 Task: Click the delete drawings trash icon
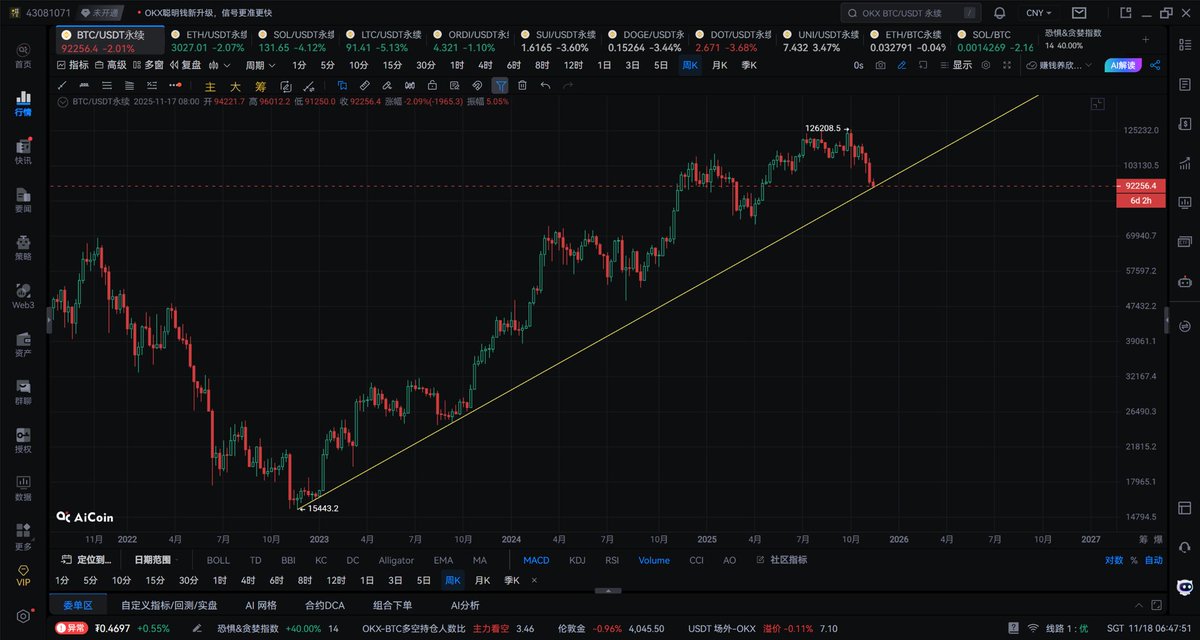click(x=522, y=86)
